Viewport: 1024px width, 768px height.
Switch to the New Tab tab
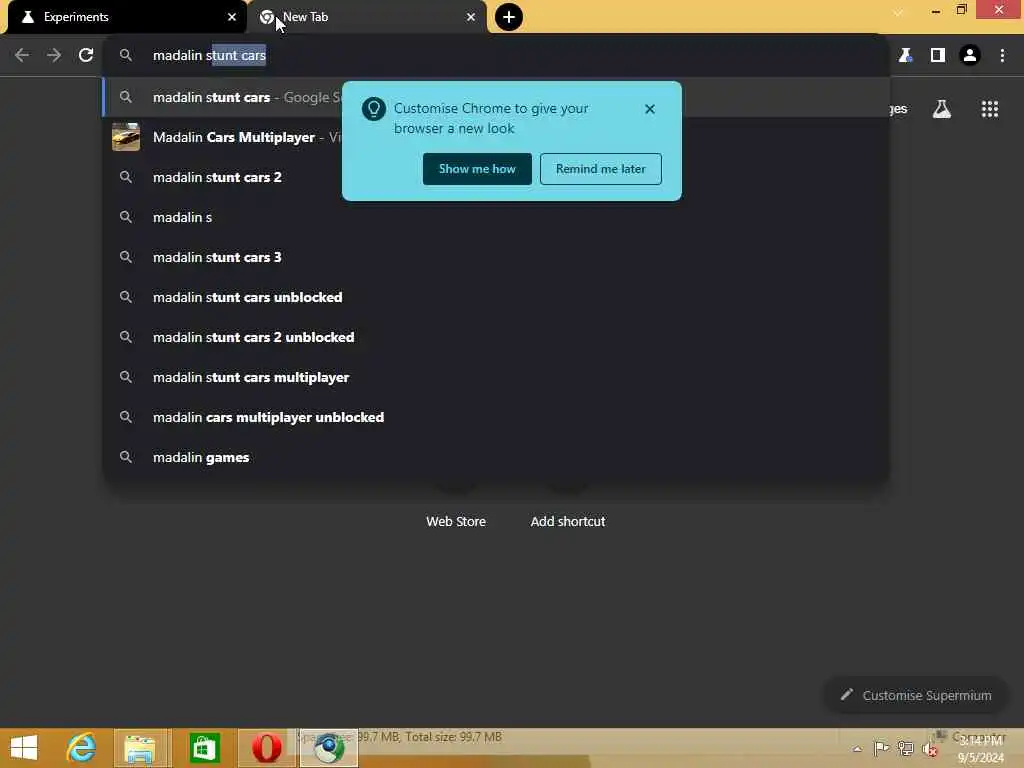point(367,17)
